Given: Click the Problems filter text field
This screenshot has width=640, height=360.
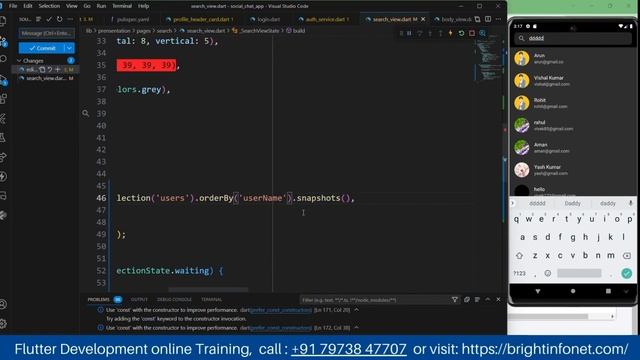Looking at the screenshot, I should (374, 300).
